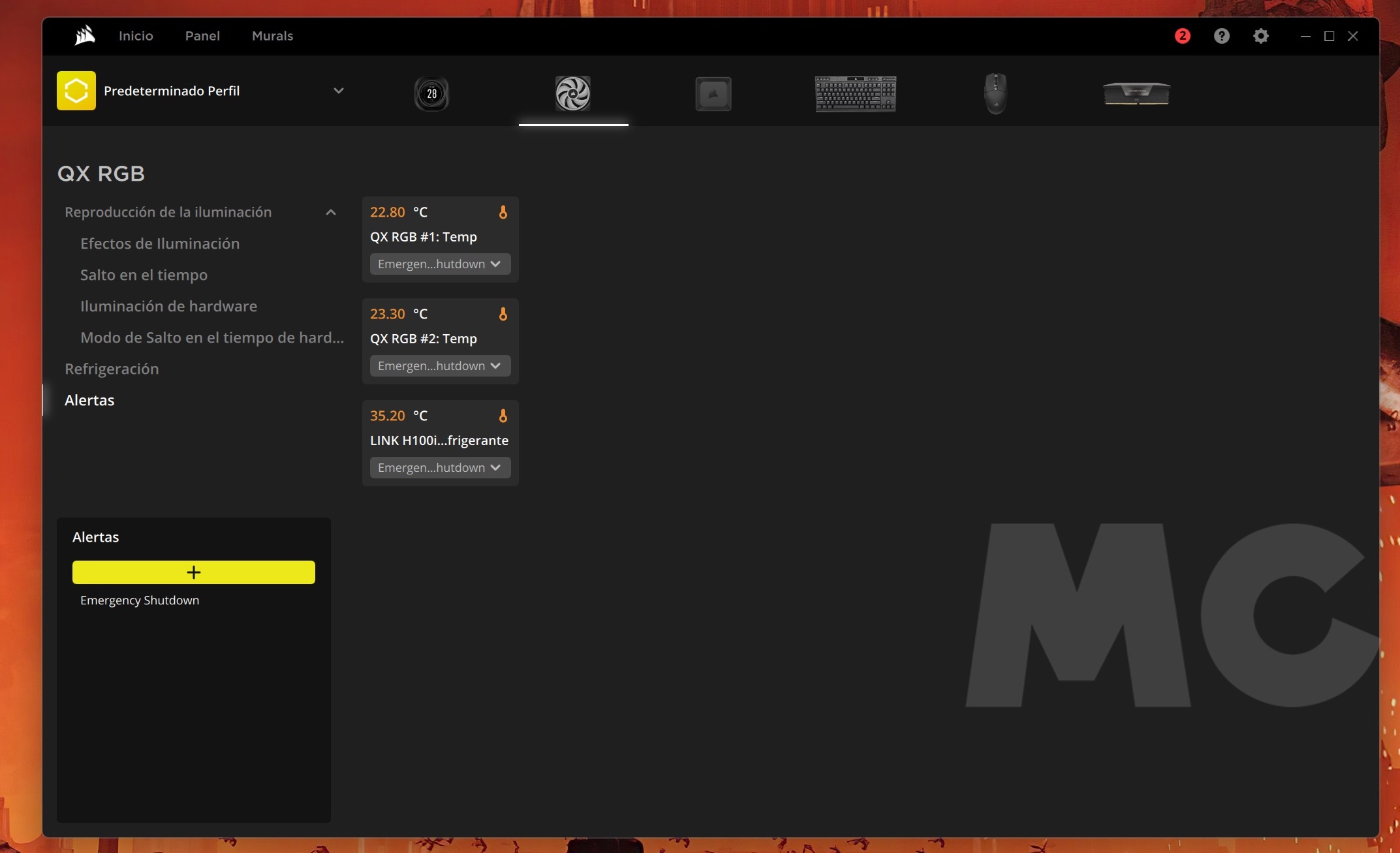Select the Emergency Shutdown alert entry

(140, 600)
